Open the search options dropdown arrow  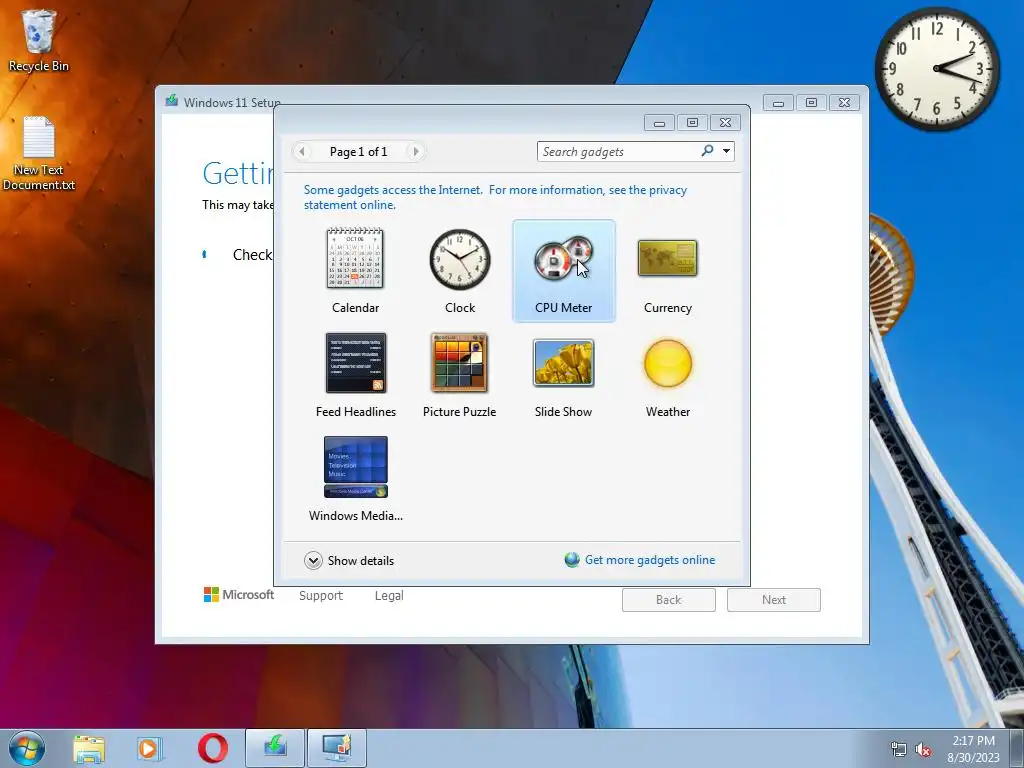click(726, 152)
